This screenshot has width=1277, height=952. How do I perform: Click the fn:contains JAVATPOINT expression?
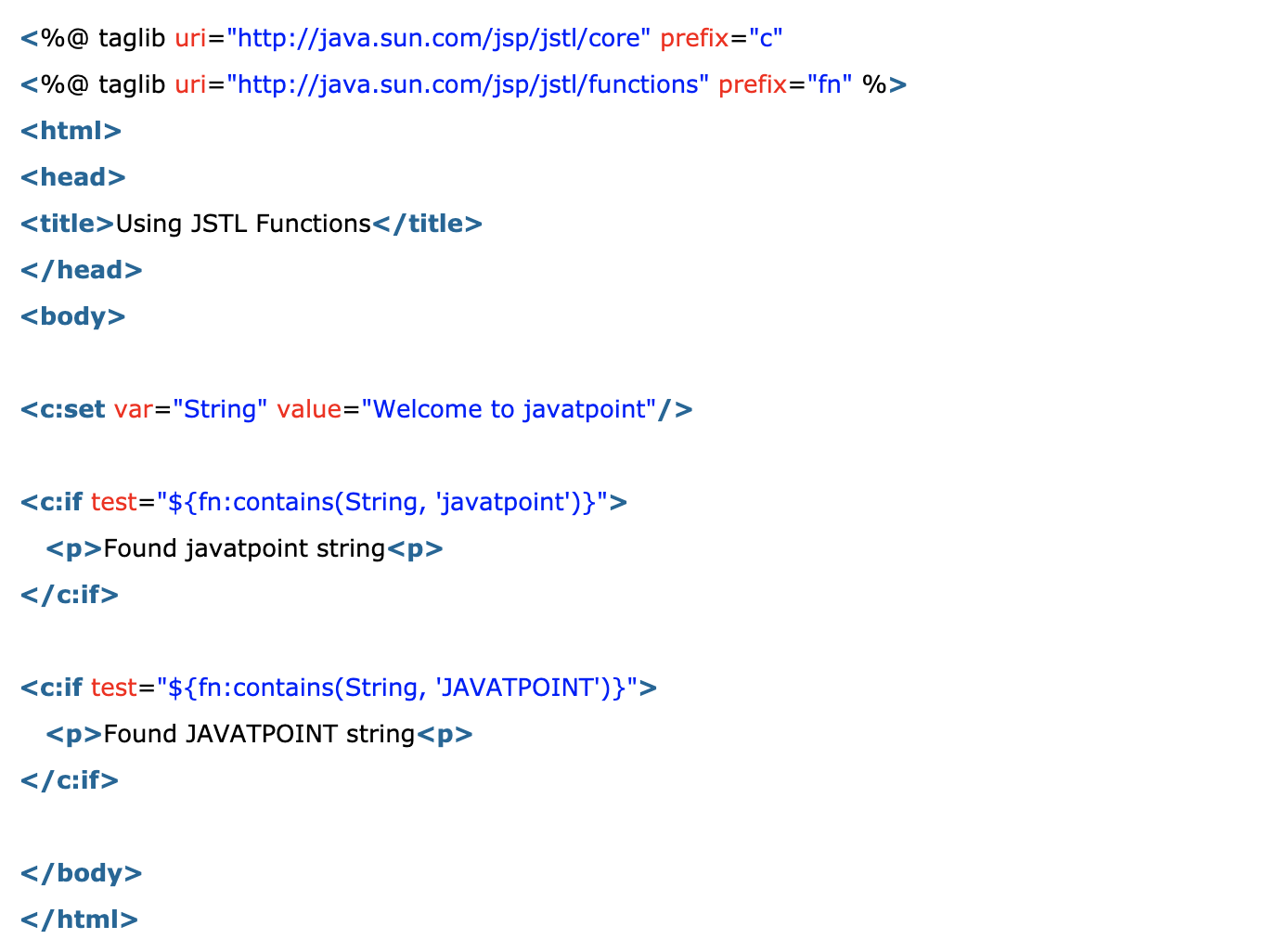(404, 688)
